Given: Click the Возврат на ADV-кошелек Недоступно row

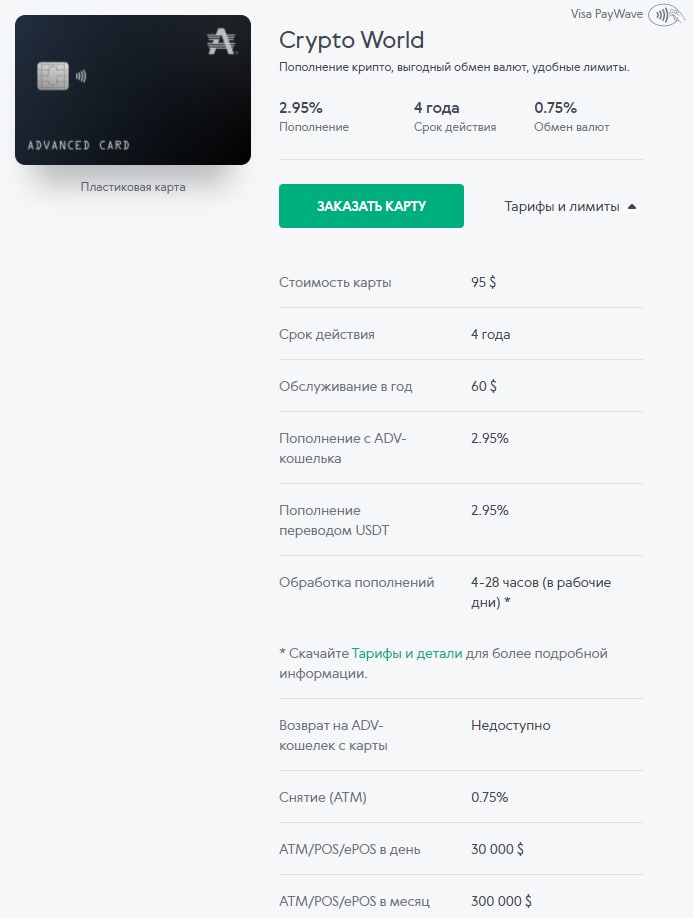Looking at the screenshot, I should coord(461,735).
